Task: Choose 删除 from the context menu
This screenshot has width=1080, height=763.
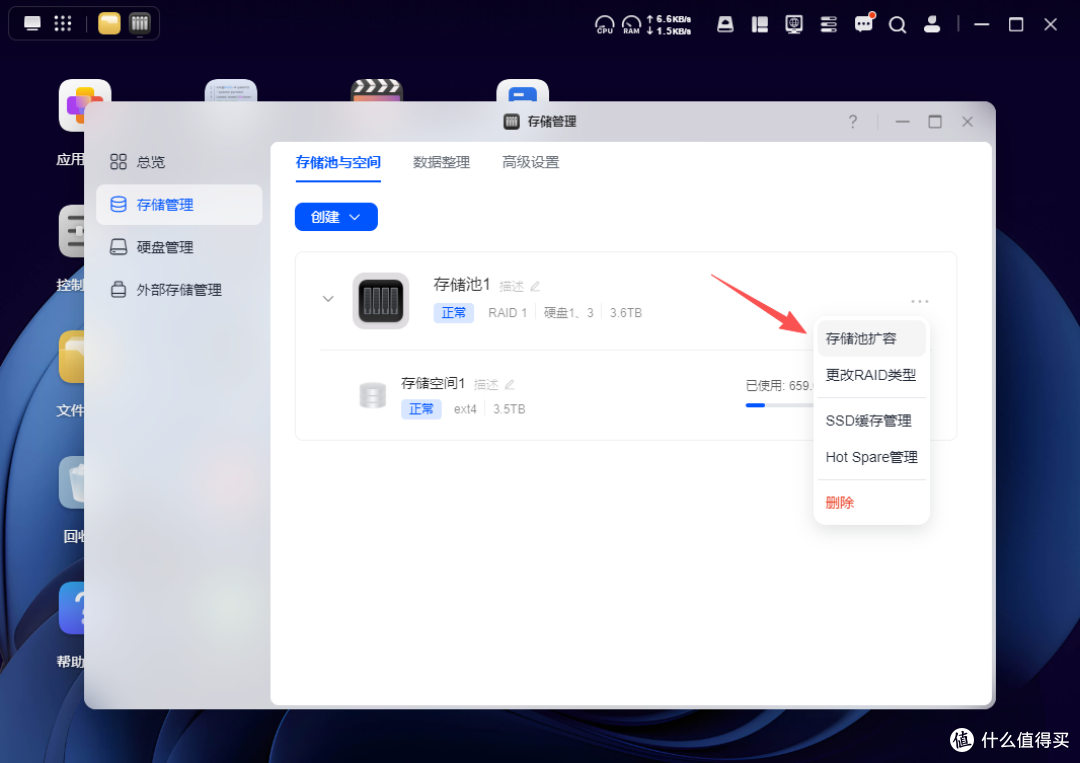Action: click(x=871, y=503)
